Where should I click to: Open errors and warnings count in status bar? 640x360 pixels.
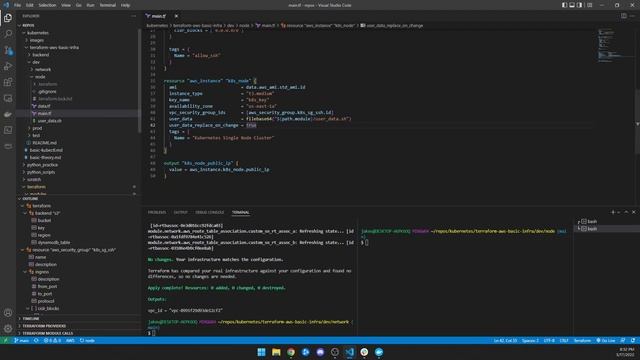[52, 340]
